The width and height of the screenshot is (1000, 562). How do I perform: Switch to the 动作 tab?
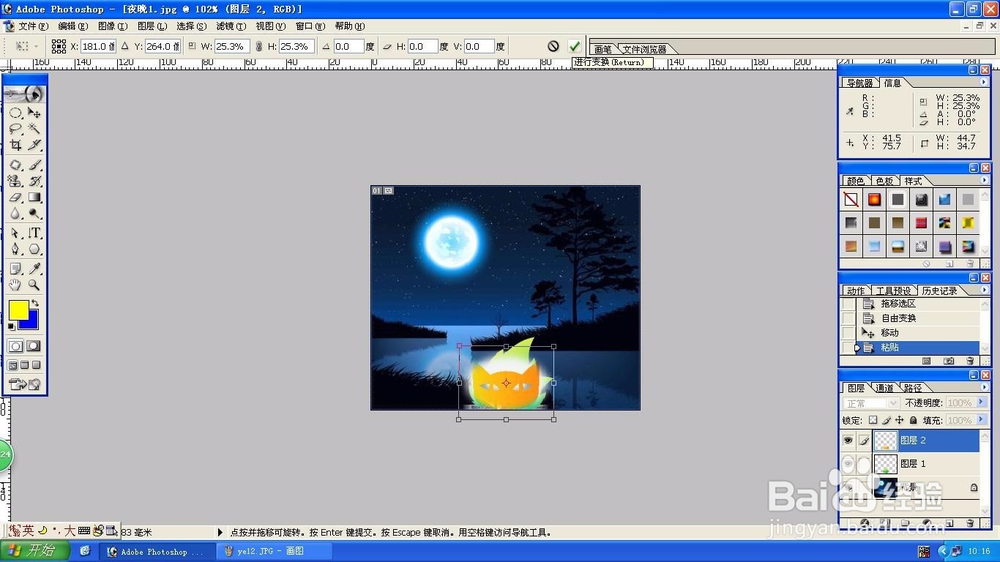[x=855, y=291]
